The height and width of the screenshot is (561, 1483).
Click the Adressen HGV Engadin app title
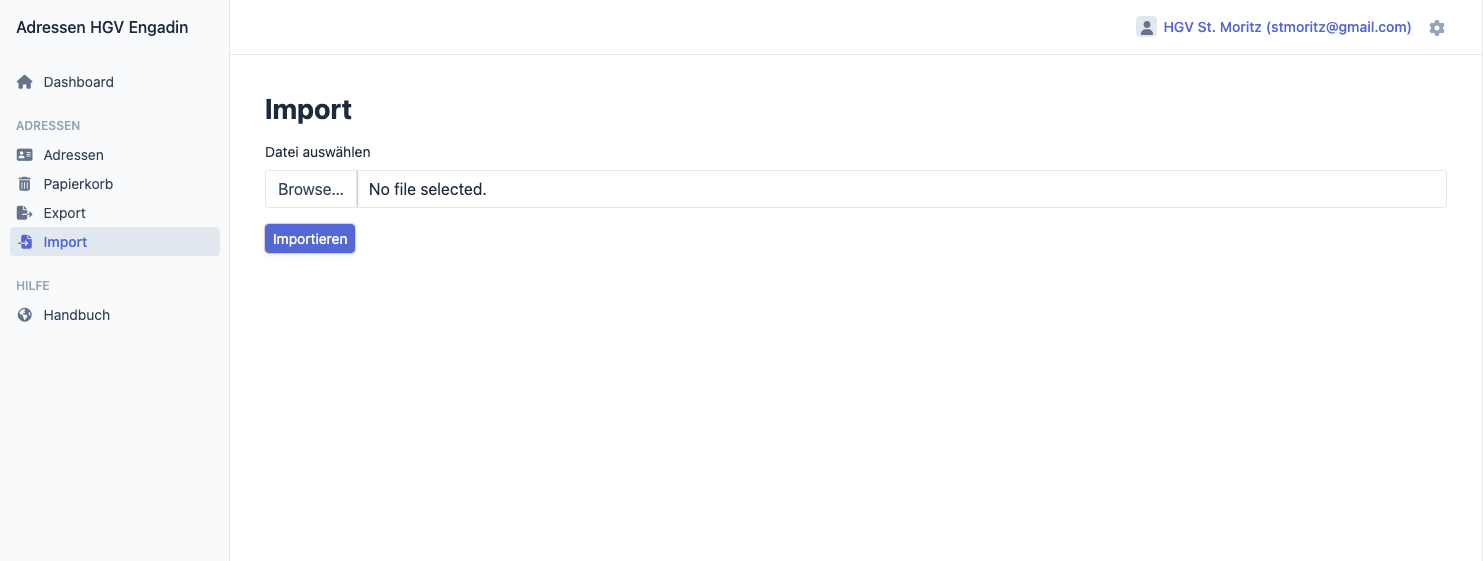[x=102, y=27]
